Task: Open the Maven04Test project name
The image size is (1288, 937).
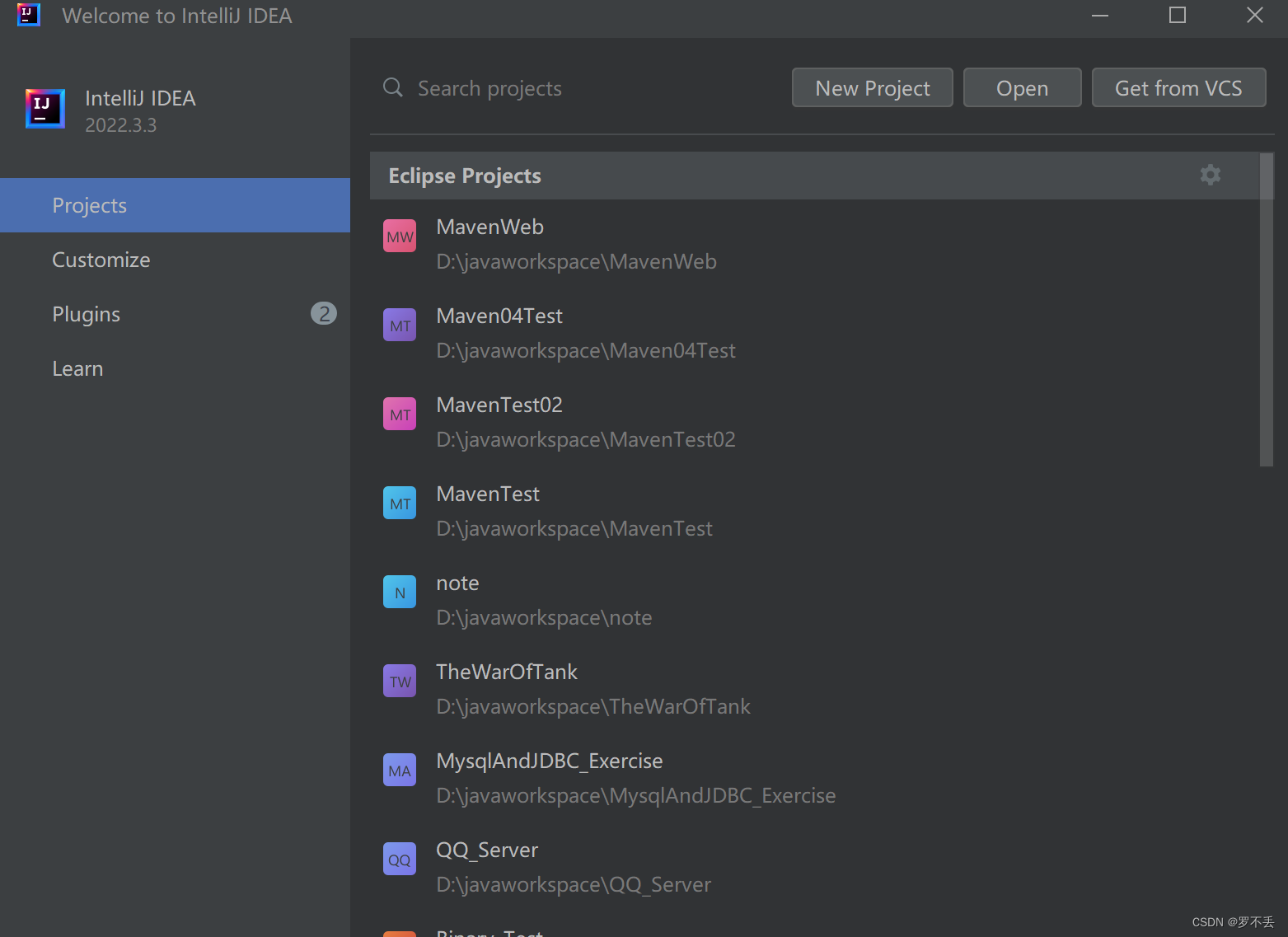Action: click(x=499, y=316)
